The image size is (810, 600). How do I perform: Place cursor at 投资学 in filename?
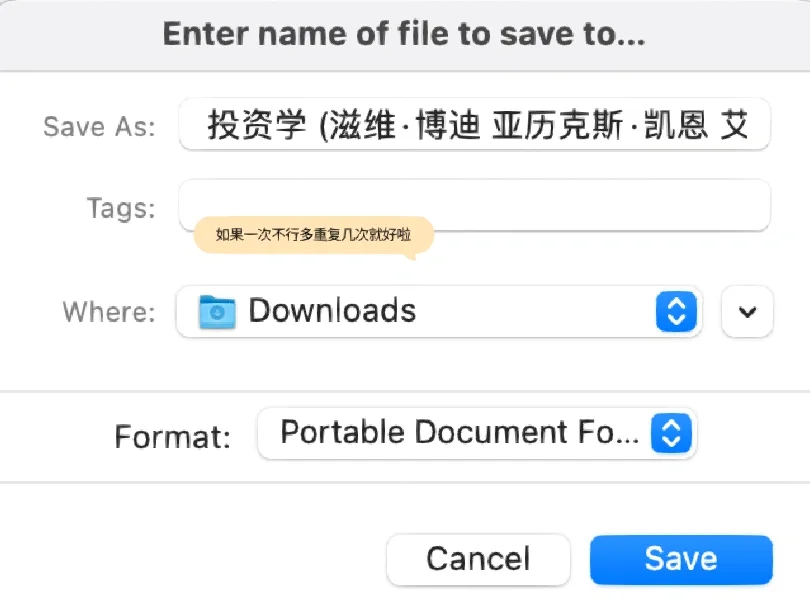[256, 125]
